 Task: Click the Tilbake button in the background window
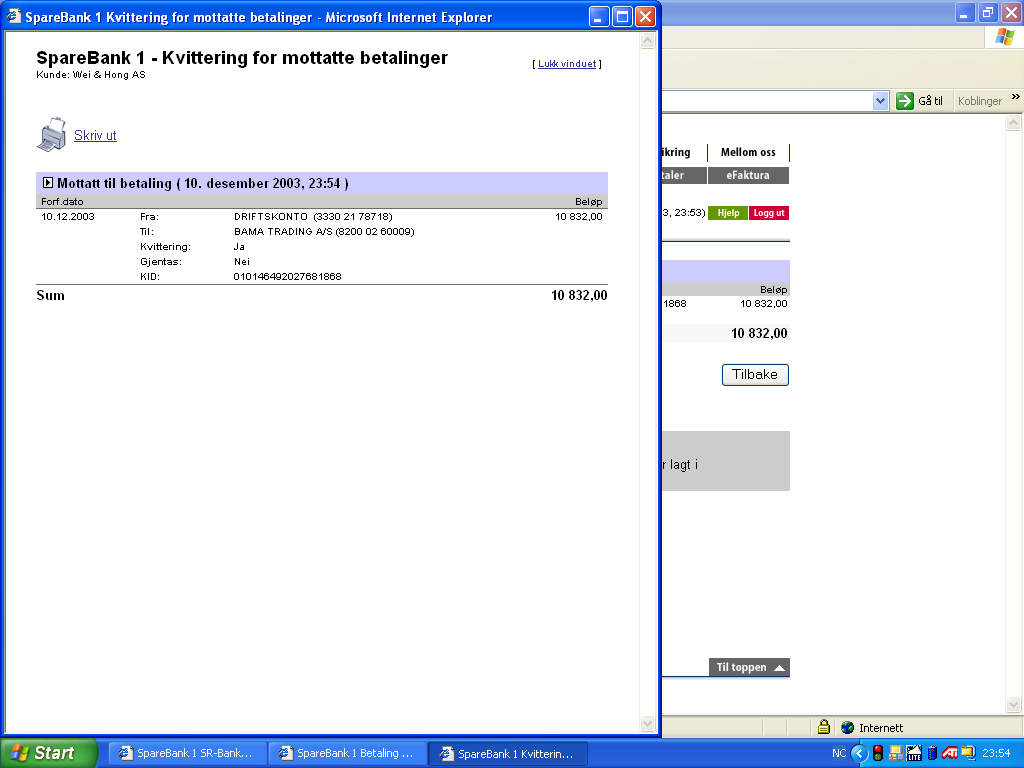coord(755,375)
